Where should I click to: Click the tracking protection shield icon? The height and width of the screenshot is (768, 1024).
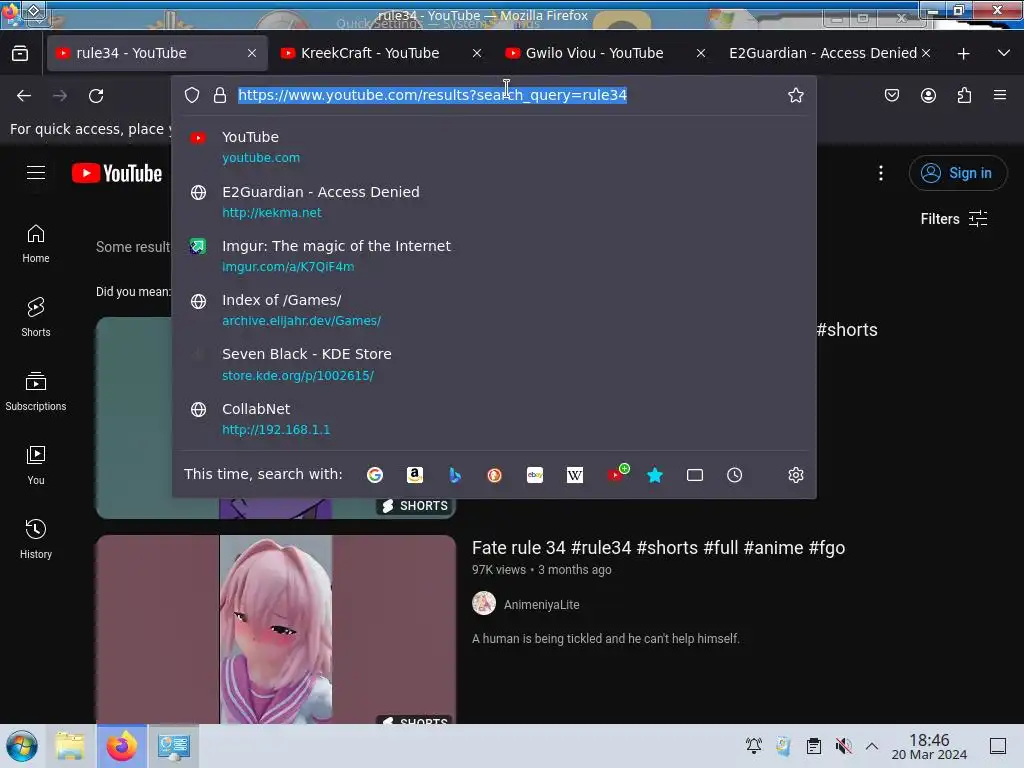(192, 95)
